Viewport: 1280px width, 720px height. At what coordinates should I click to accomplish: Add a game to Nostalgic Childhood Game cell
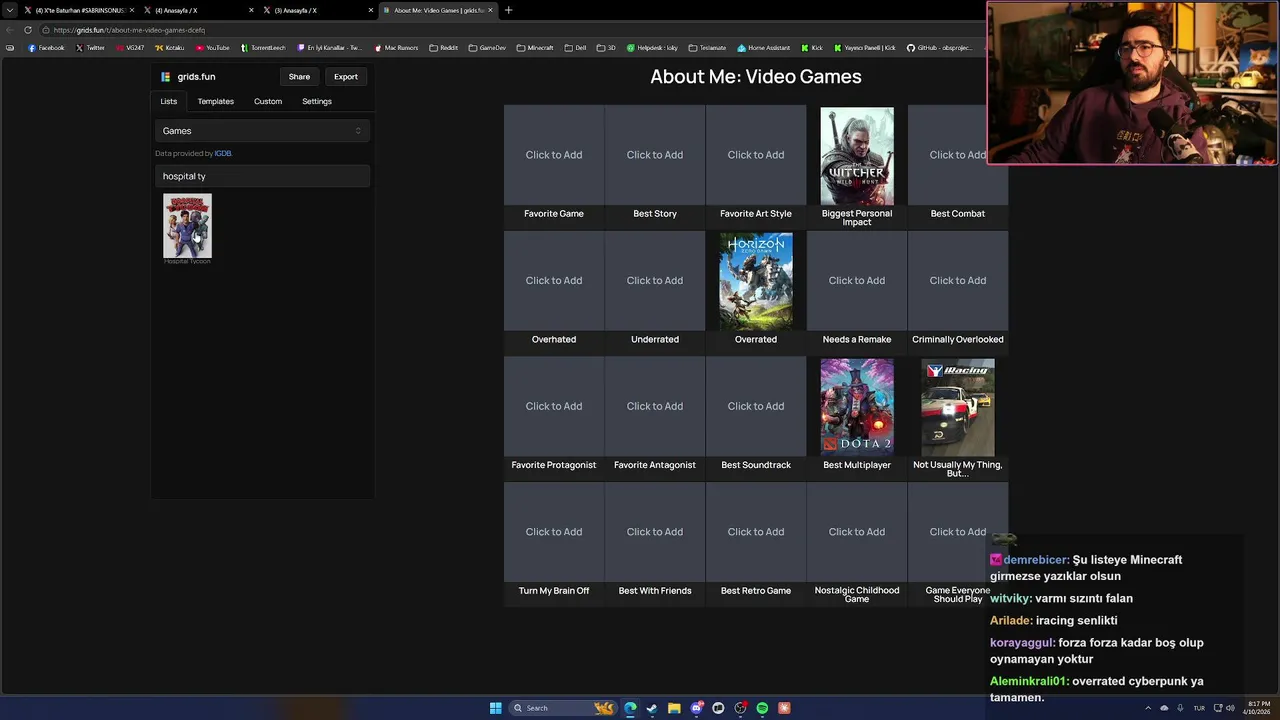[857, 532]
